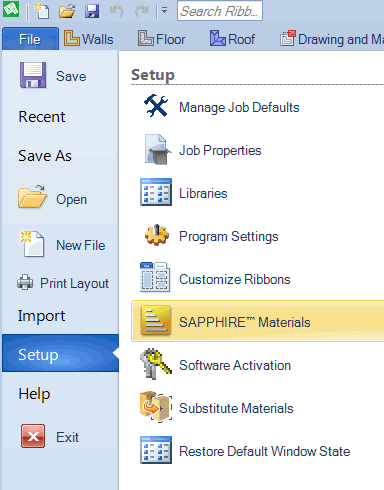Open Substitute Materials box icon

point(156,407)
